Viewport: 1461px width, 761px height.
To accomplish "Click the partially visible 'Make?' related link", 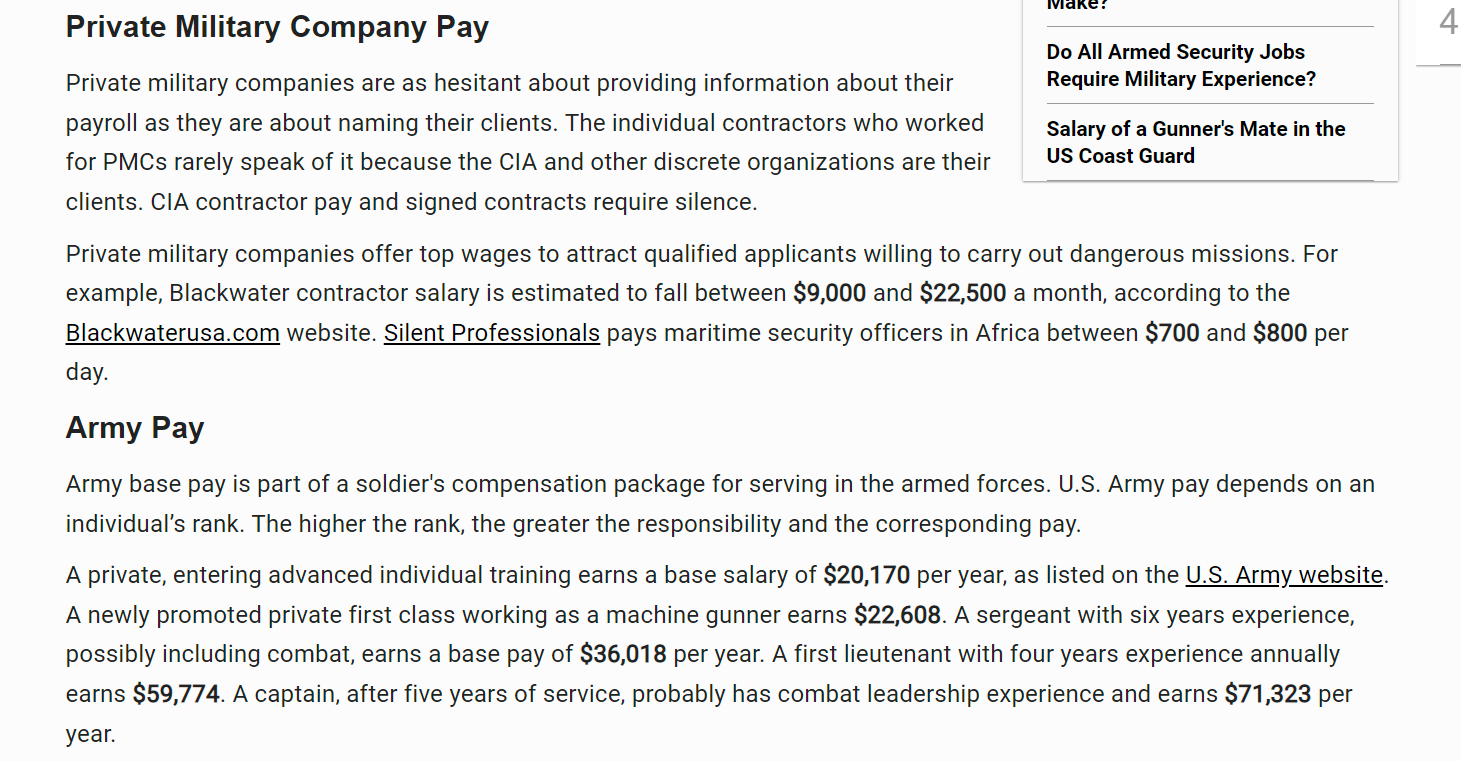I will coord(1078,5).
